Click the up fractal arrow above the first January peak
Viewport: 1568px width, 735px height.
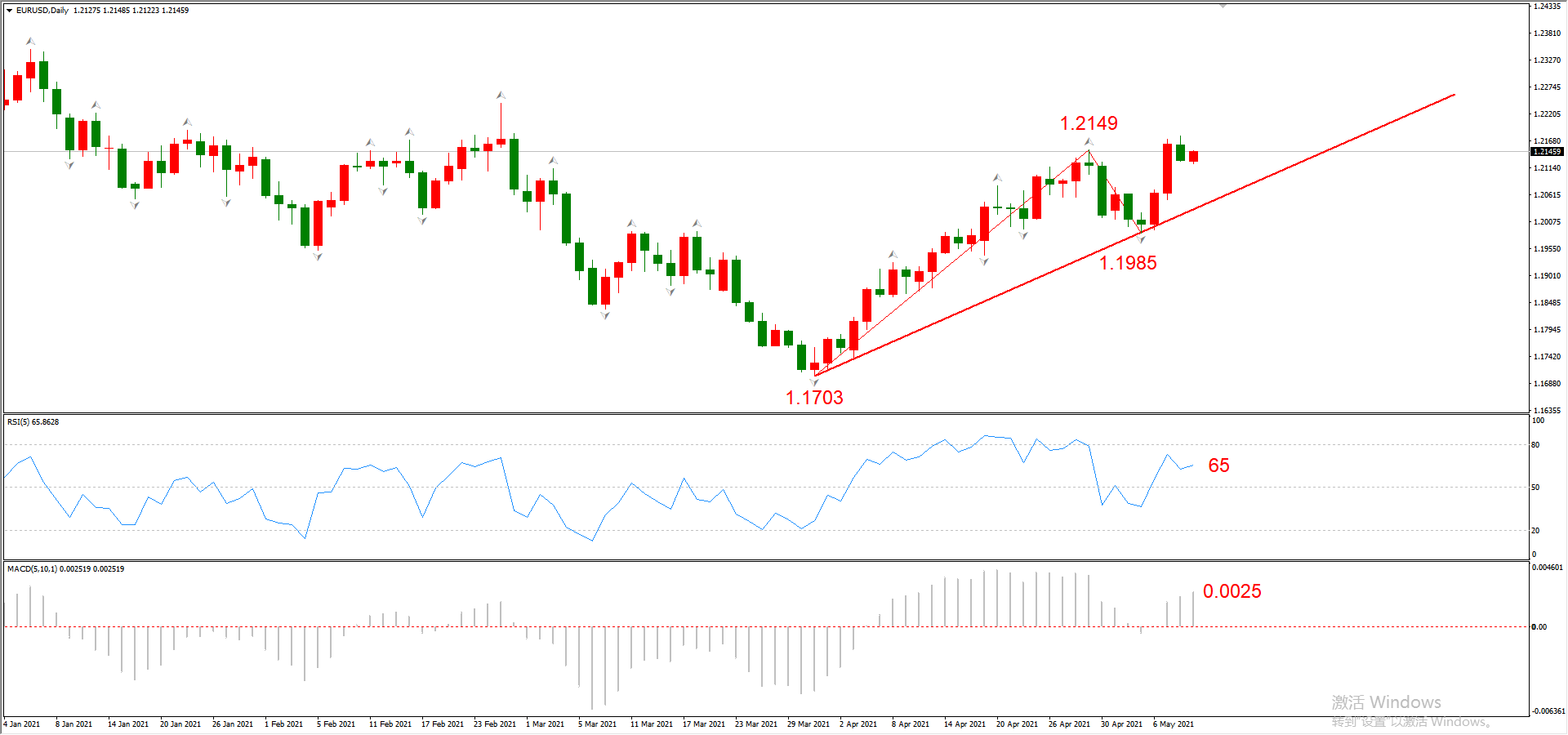(30, 41)
